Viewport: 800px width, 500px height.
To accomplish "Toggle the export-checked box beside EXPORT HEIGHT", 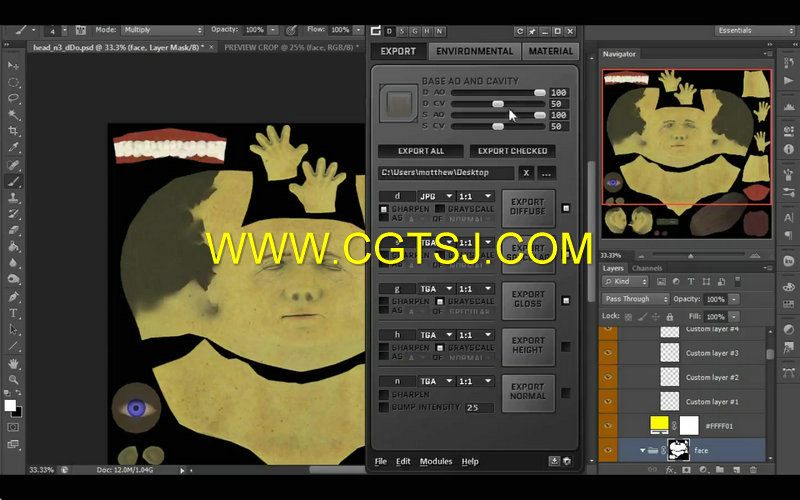I will [566, 347].
